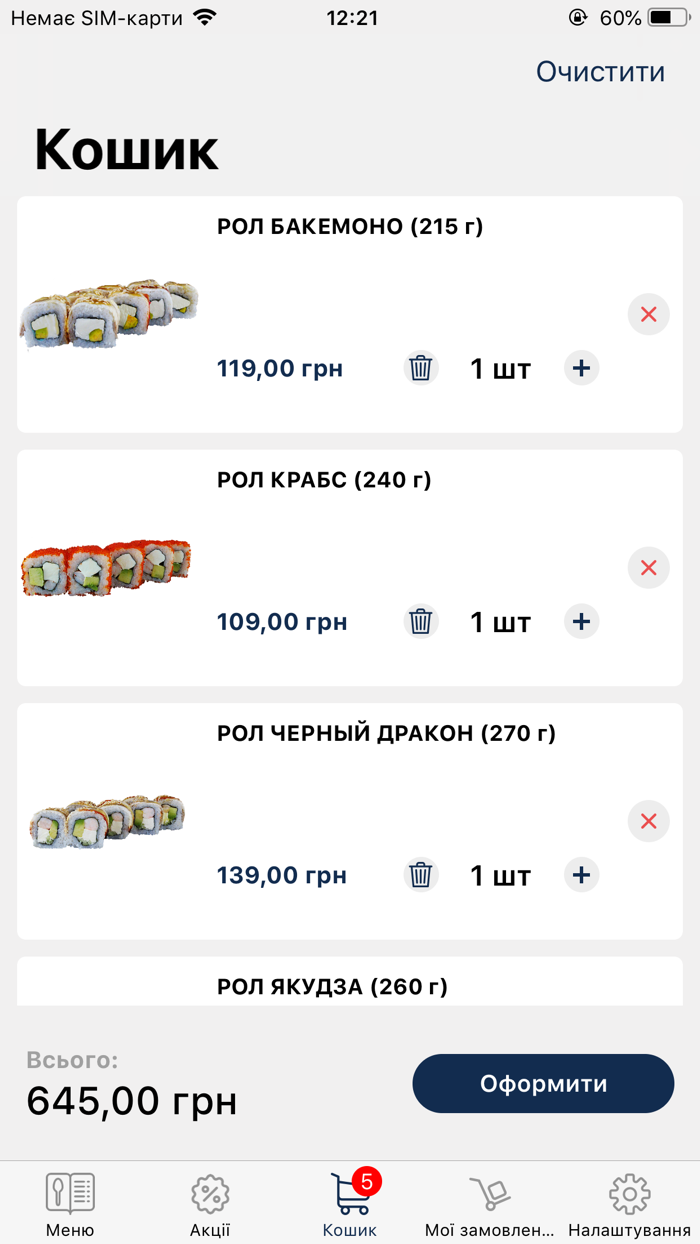Image resolution: width=700 pixels, height=1244 pixels.
Task: Tap the trash icon for РОЛ БАКЕМОНО
Action: [420, 368]
